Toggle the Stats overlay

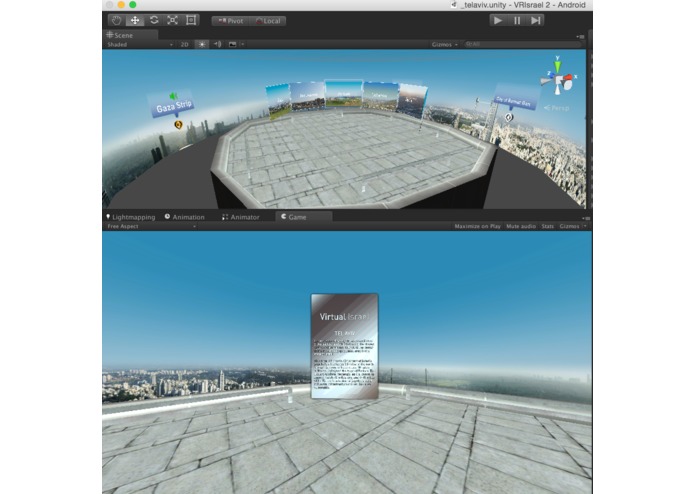click(x=548, y=226)
